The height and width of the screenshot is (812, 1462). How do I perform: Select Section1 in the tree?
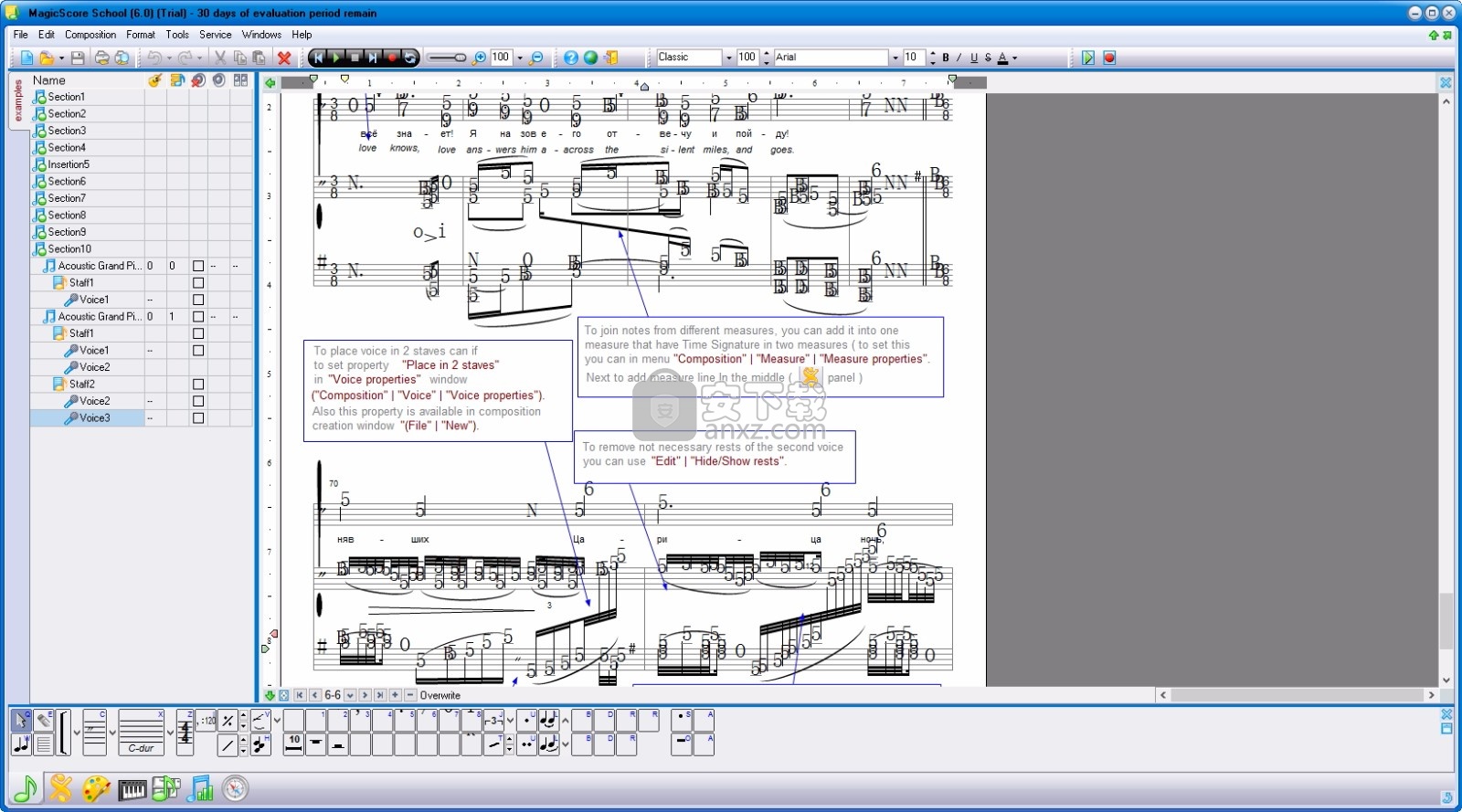66,97
